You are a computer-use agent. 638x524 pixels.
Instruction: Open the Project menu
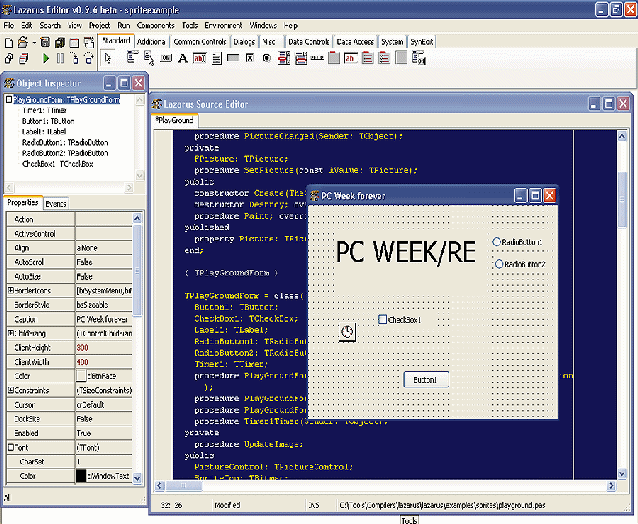(98, 23)
